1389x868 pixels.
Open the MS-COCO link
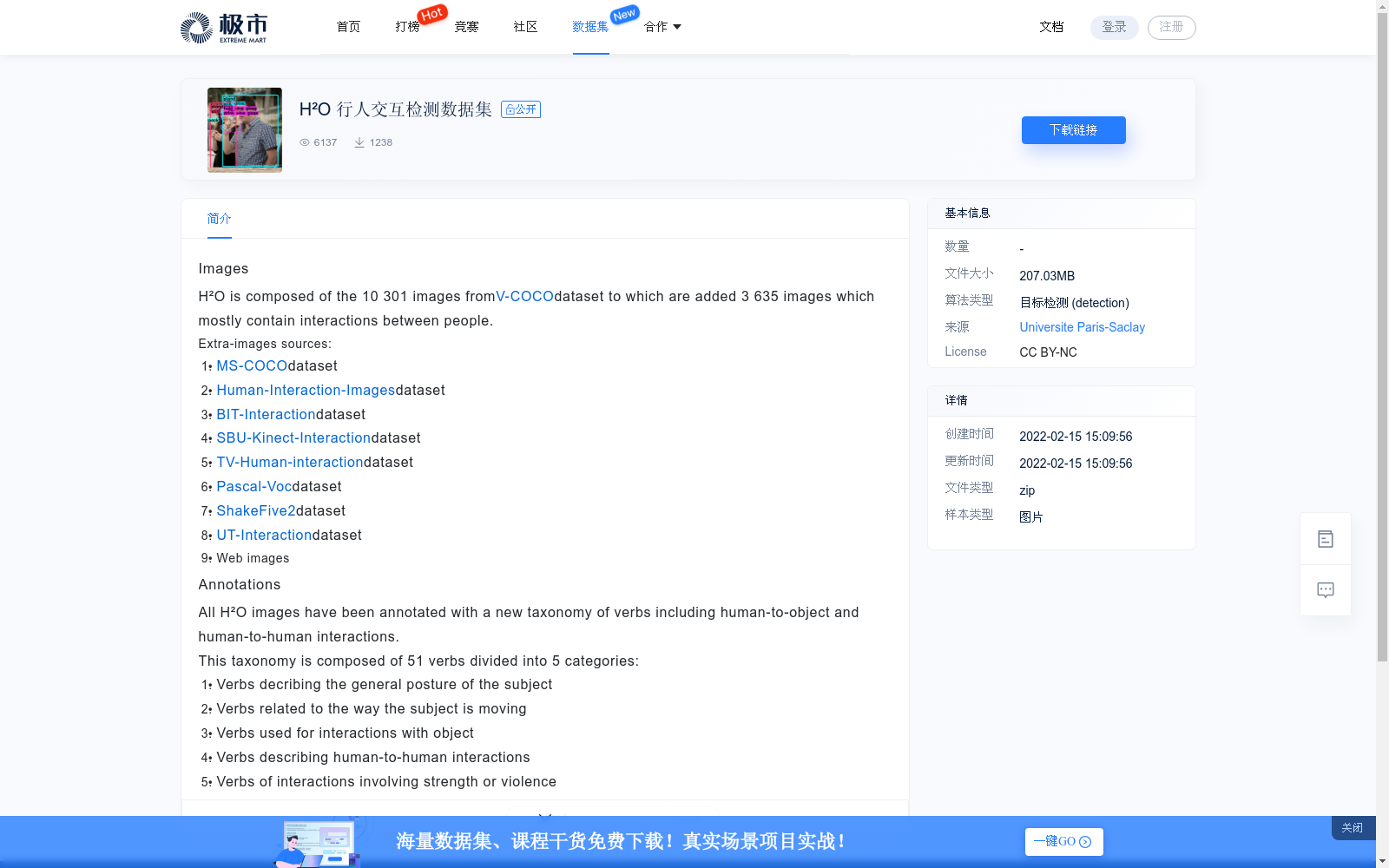pyautogui.click(x=252, y=366)
